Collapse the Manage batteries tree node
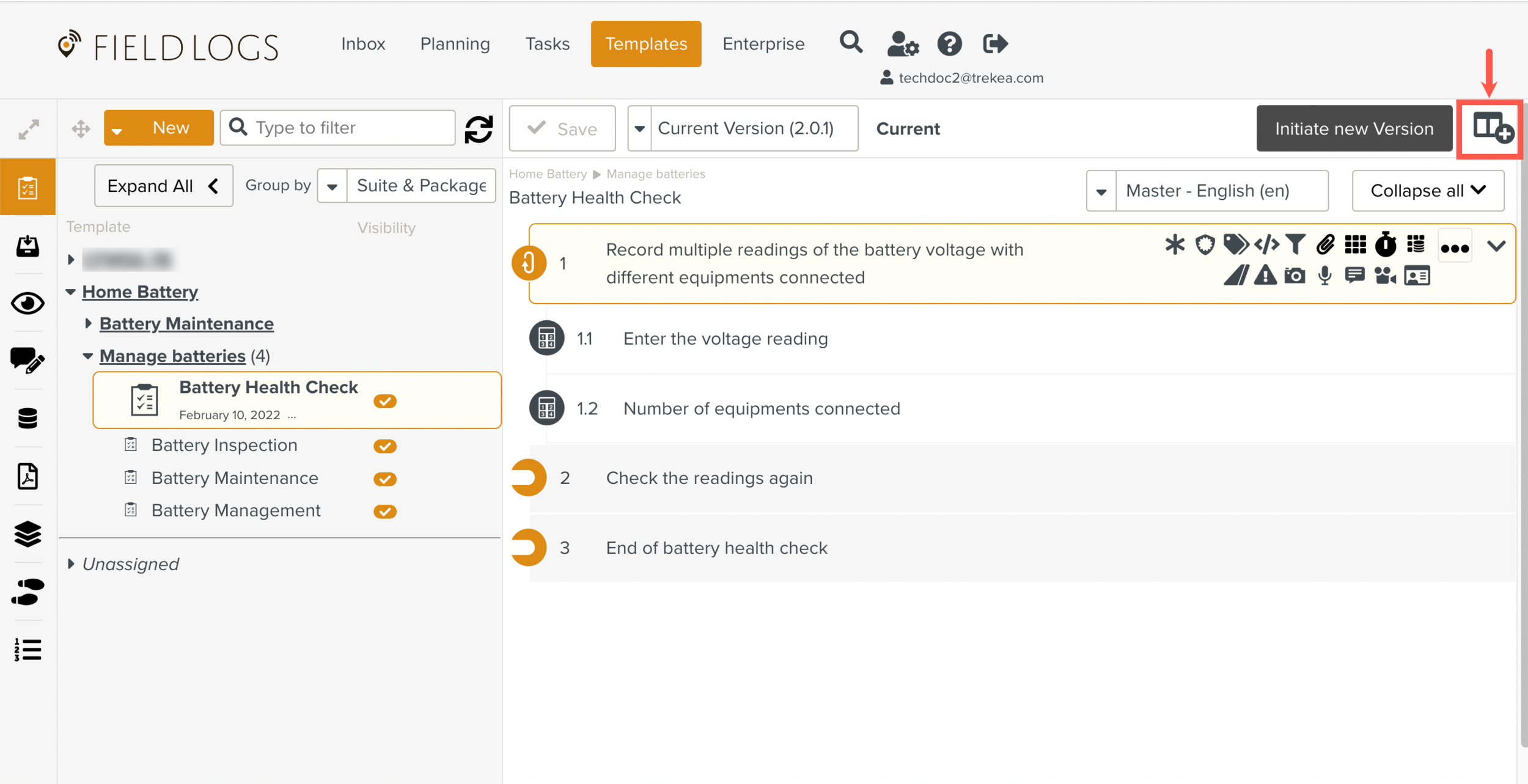 point(87,356)
